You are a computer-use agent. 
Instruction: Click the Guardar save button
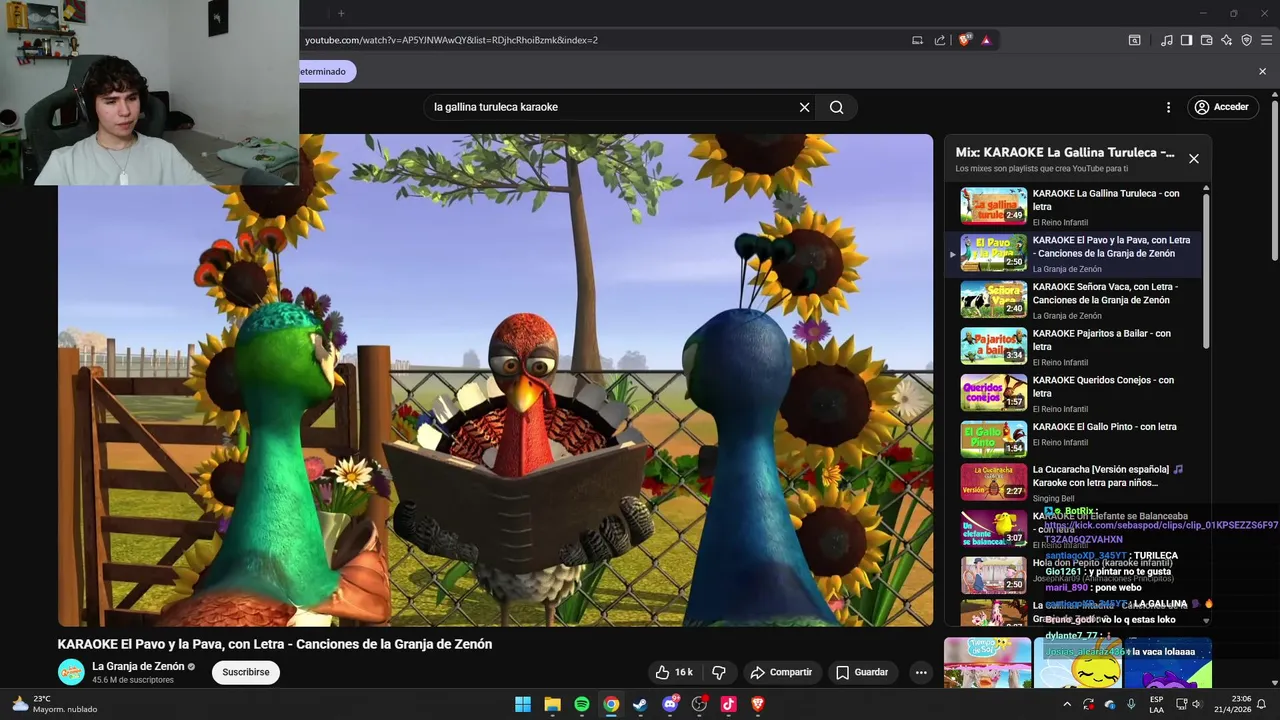pos(862,672)
